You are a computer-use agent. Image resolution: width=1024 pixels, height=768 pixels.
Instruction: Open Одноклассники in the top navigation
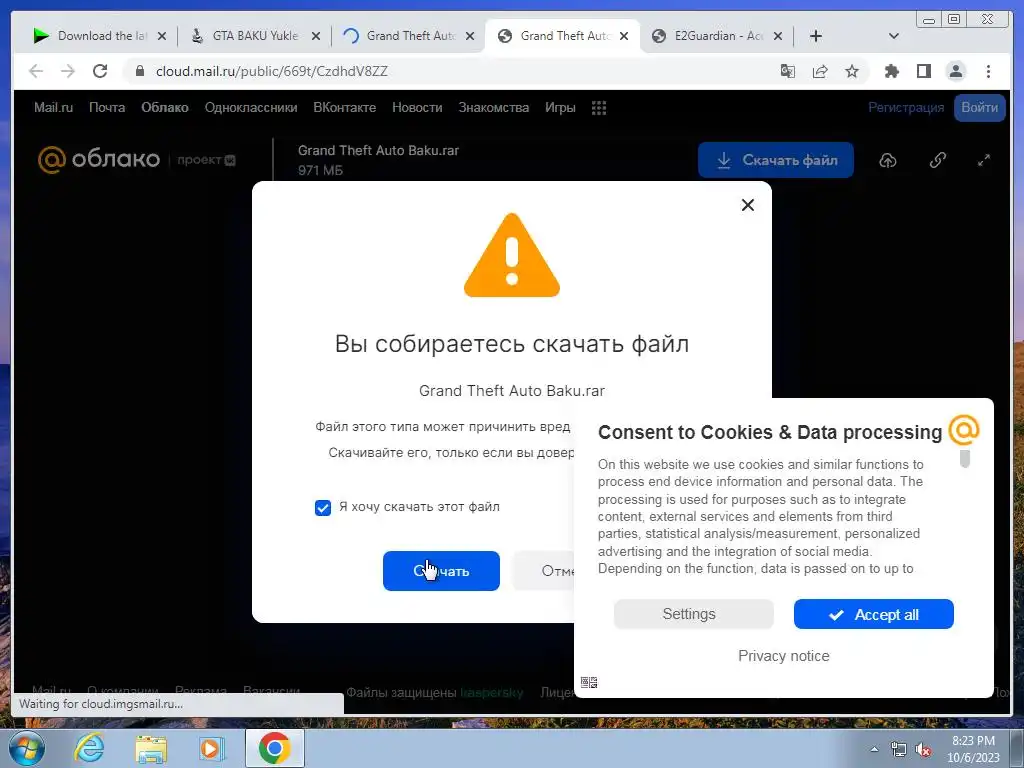[x=251, y=108]
